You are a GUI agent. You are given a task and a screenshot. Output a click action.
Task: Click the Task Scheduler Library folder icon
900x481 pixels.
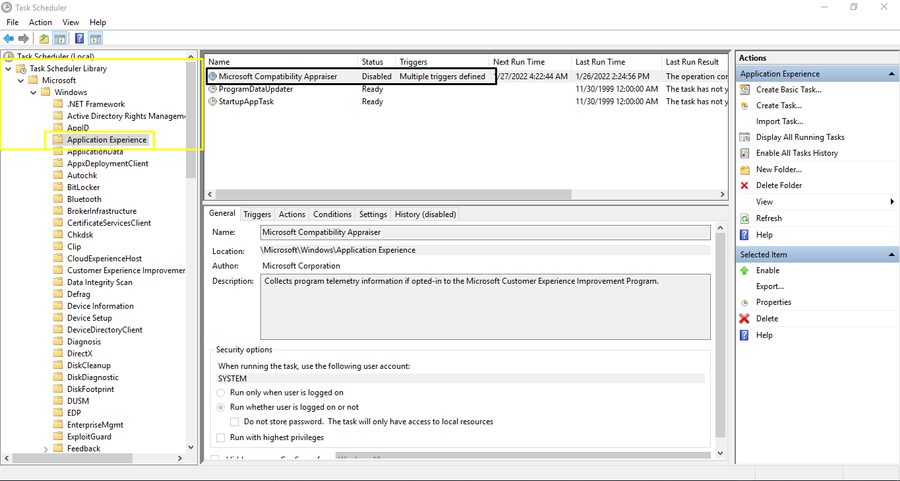point(21,68)
